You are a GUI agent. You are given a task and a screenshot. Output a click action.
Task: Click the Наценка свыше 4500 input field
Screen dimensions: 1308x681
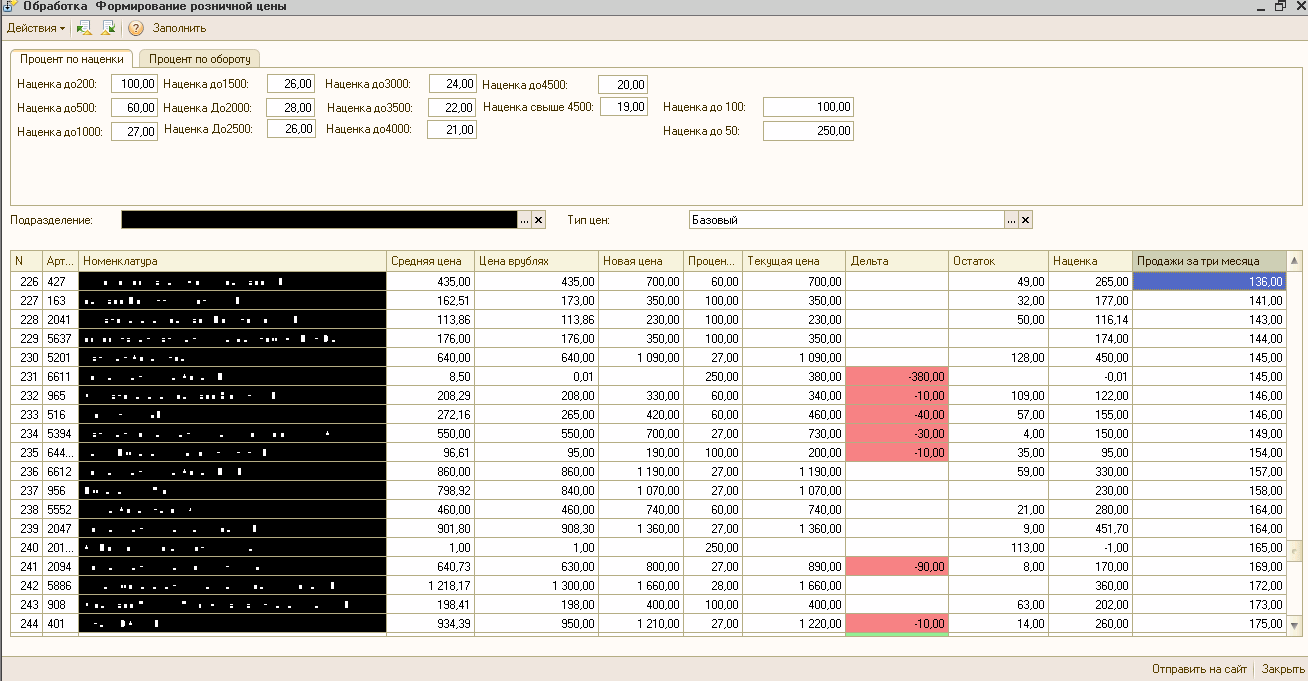[x=624, y=107]
